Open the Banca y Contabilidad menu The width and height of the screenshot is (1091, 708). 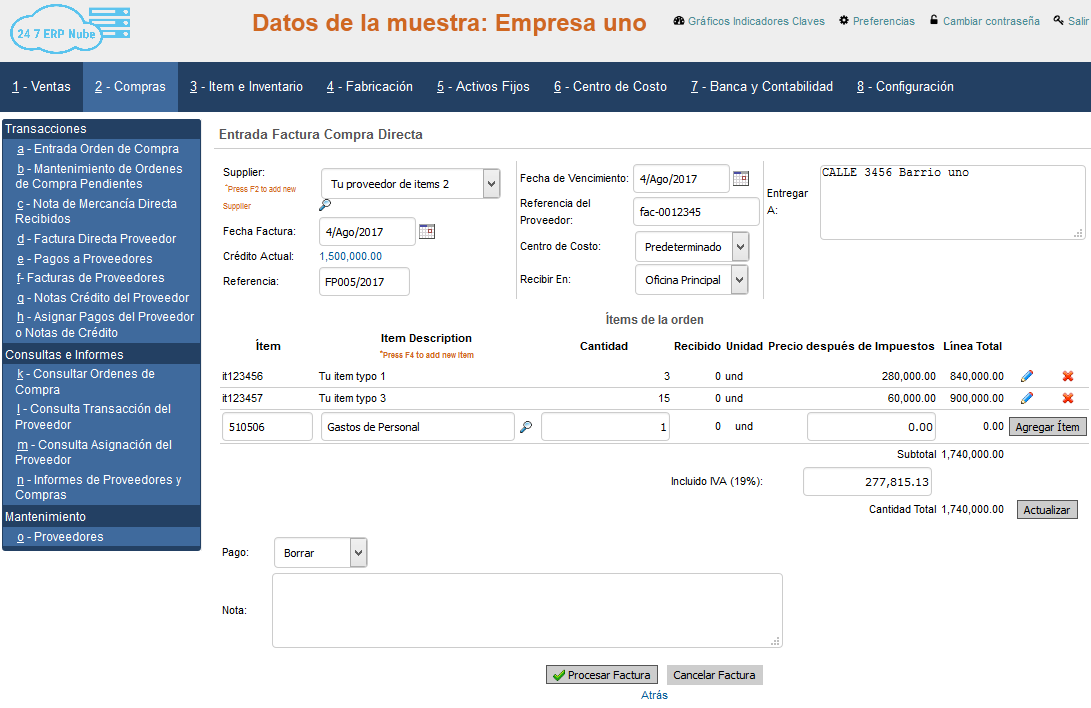click(761, 87)
